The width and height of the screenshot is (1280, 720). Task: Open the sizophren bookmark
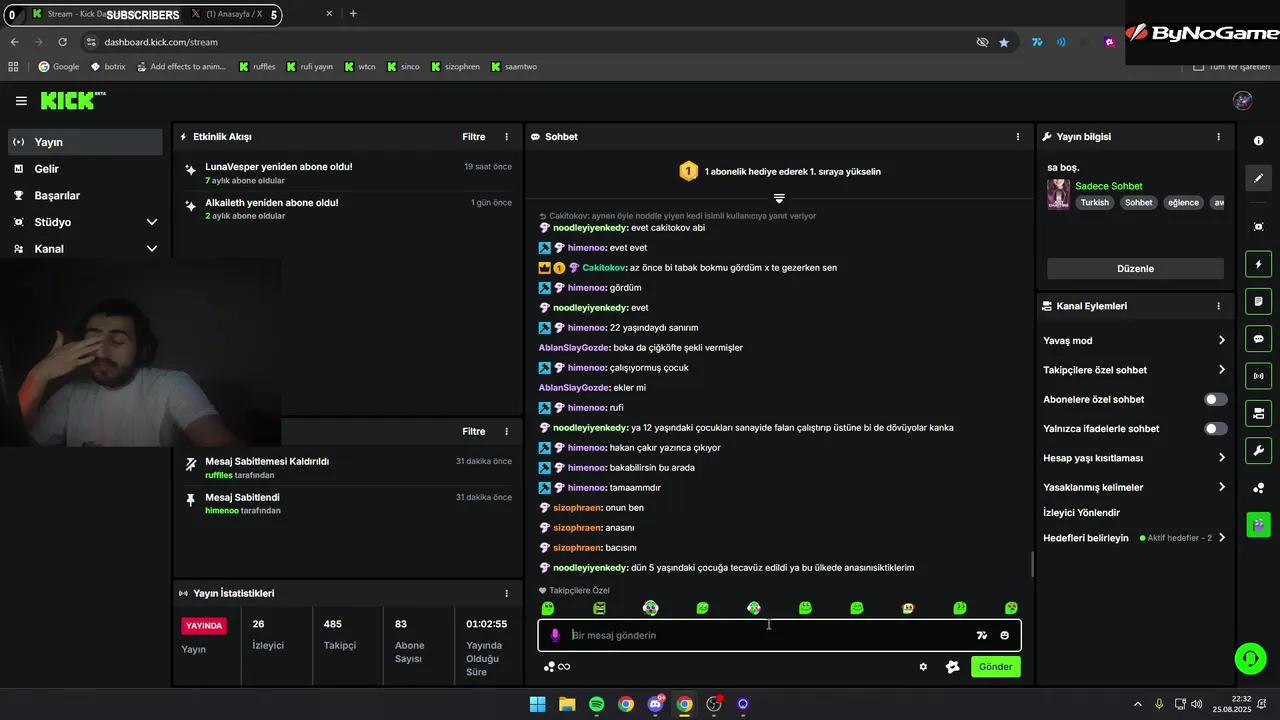456,67
